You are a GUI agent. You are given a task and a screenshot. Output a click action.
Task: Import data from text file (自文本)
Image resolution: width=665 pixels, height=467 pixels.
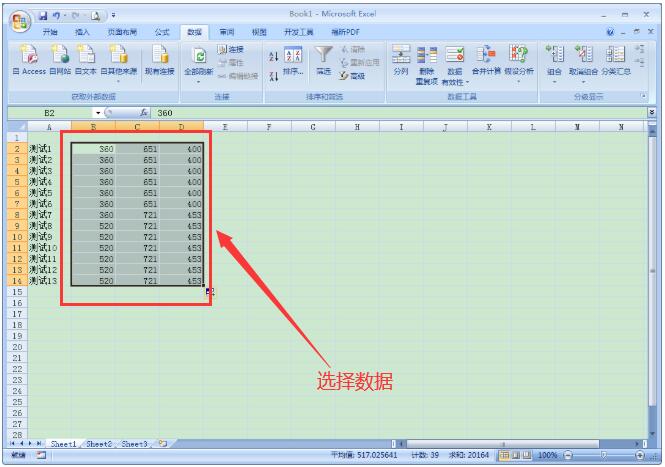pos(86,60)
